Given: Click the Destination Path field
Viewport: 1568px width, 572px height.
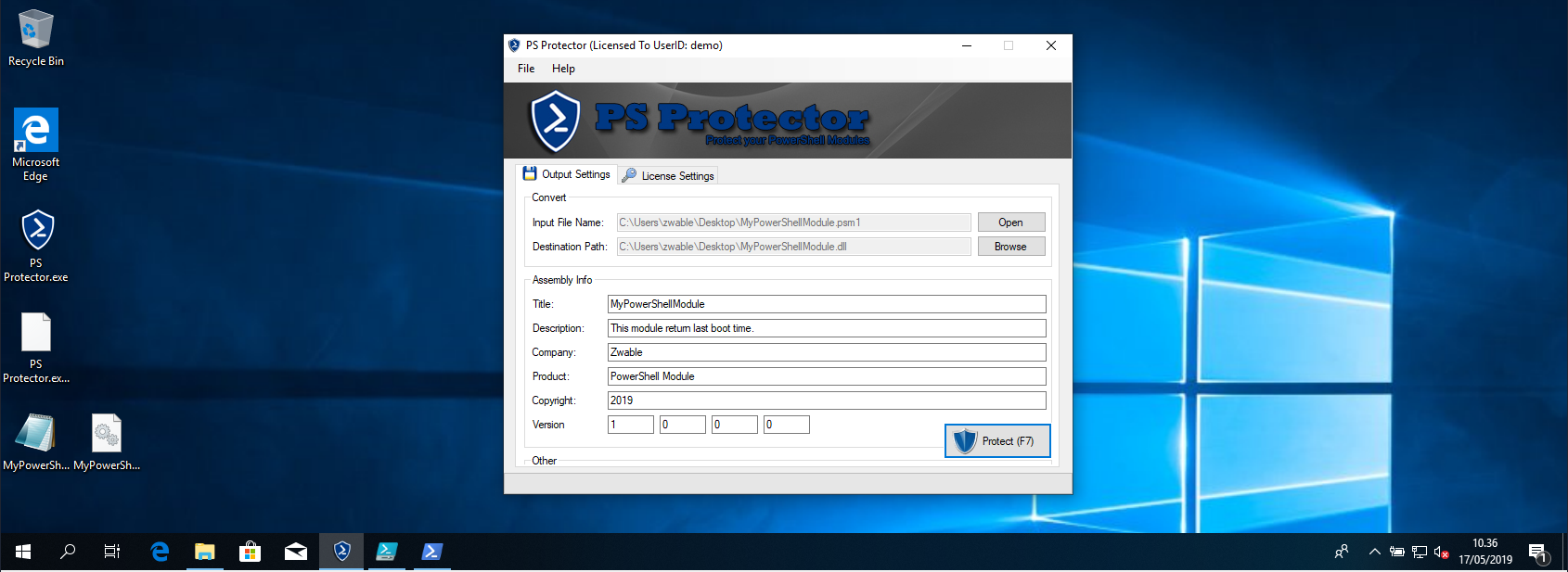Looking at the screenshot, I should coord(794,247).
